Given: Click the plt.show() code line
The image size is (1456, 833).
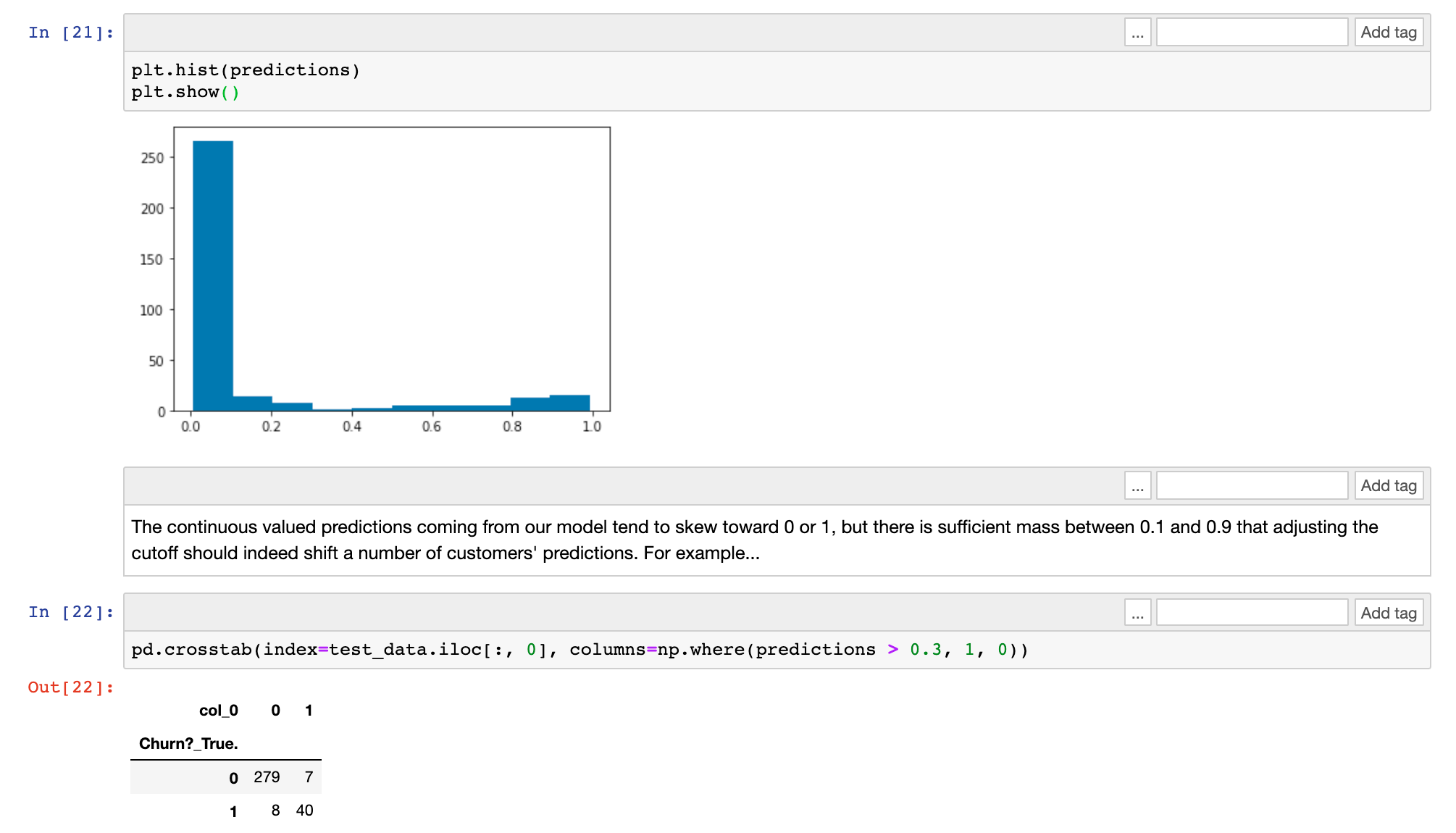Looking at the screenshot, I should pyautogui.click(x=185, y=92).
